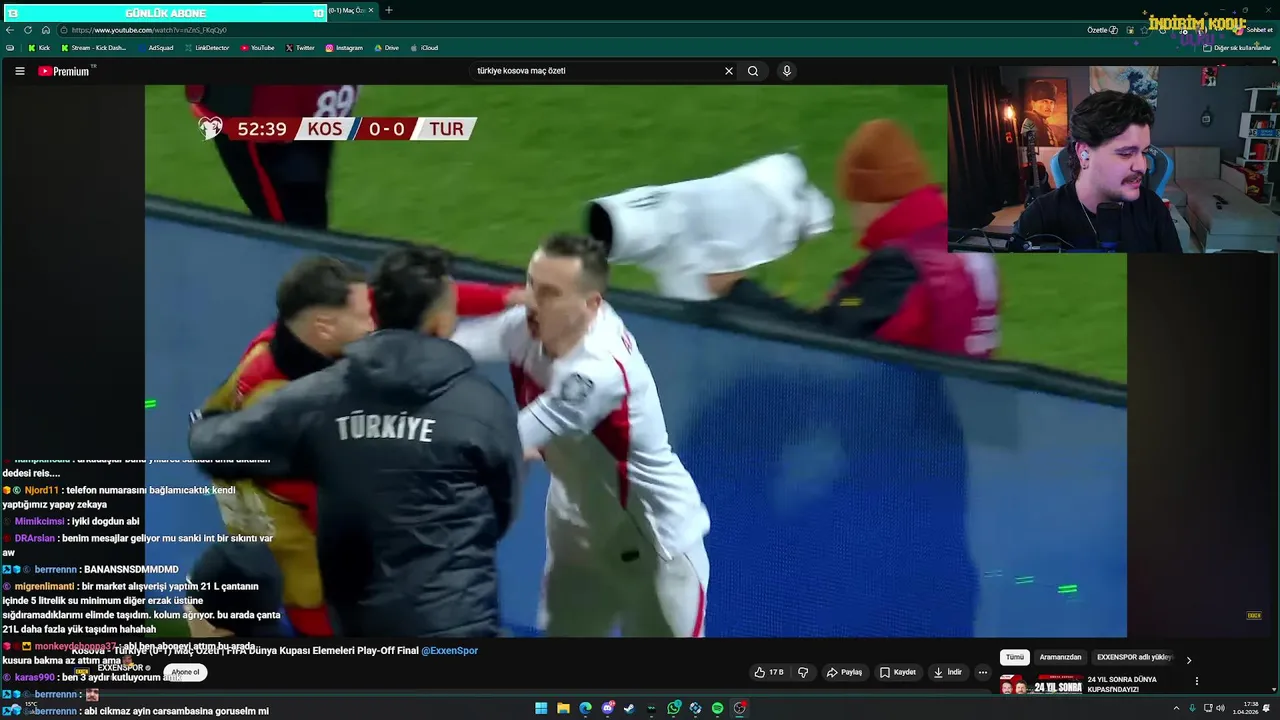The image size is (1280, 720).
Task: Select EXXENSPOR adlı yükleyiciden chip
Action: [x=1134, y=657]
